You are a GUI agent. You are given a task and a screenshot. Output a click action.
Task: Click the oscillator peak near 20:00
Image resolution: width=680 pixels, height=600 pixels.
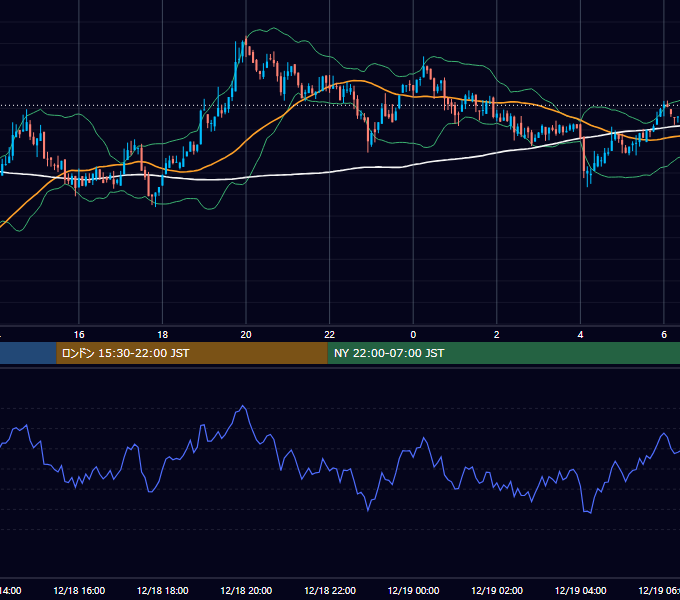[243, 406]
